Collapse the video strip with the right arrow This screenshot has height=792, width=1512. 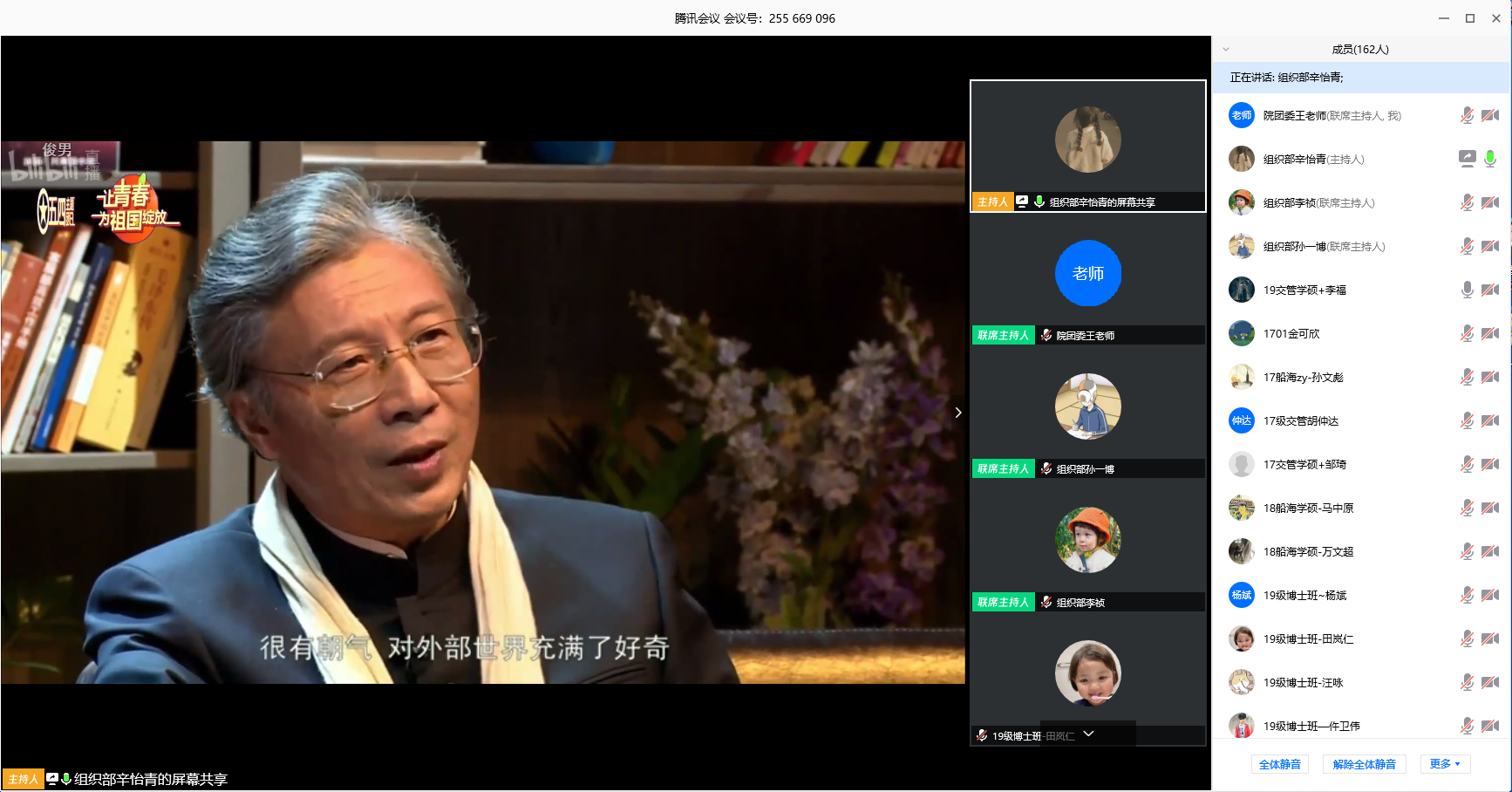coord(958,413)
